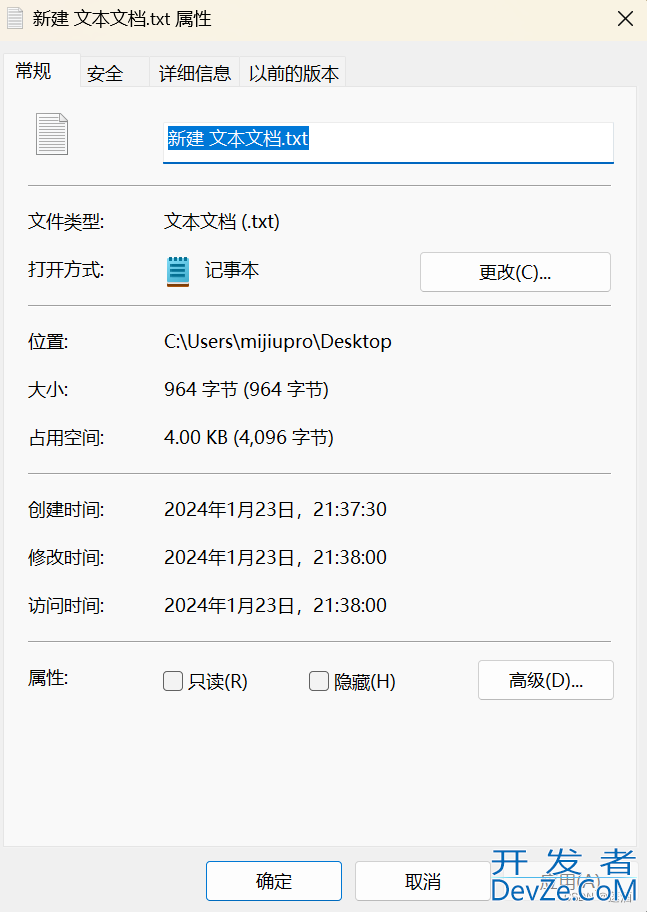647x912 pixels.
Task: Click the created time 2024年1月23日, 21:37:30
Action: pos(275,510)
